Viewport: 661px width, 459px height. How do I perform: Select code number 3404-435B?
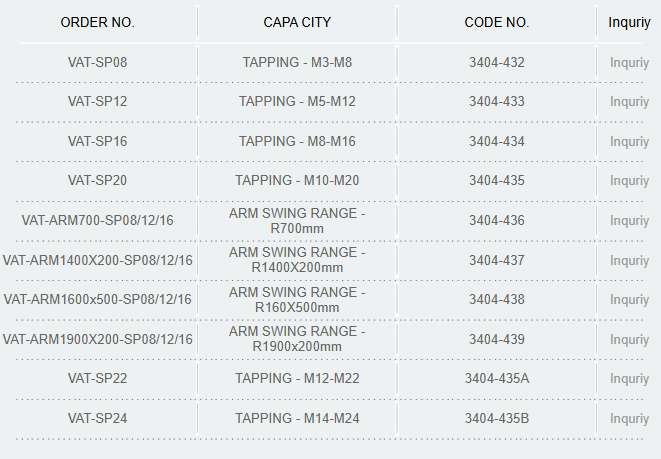(497, 419)
